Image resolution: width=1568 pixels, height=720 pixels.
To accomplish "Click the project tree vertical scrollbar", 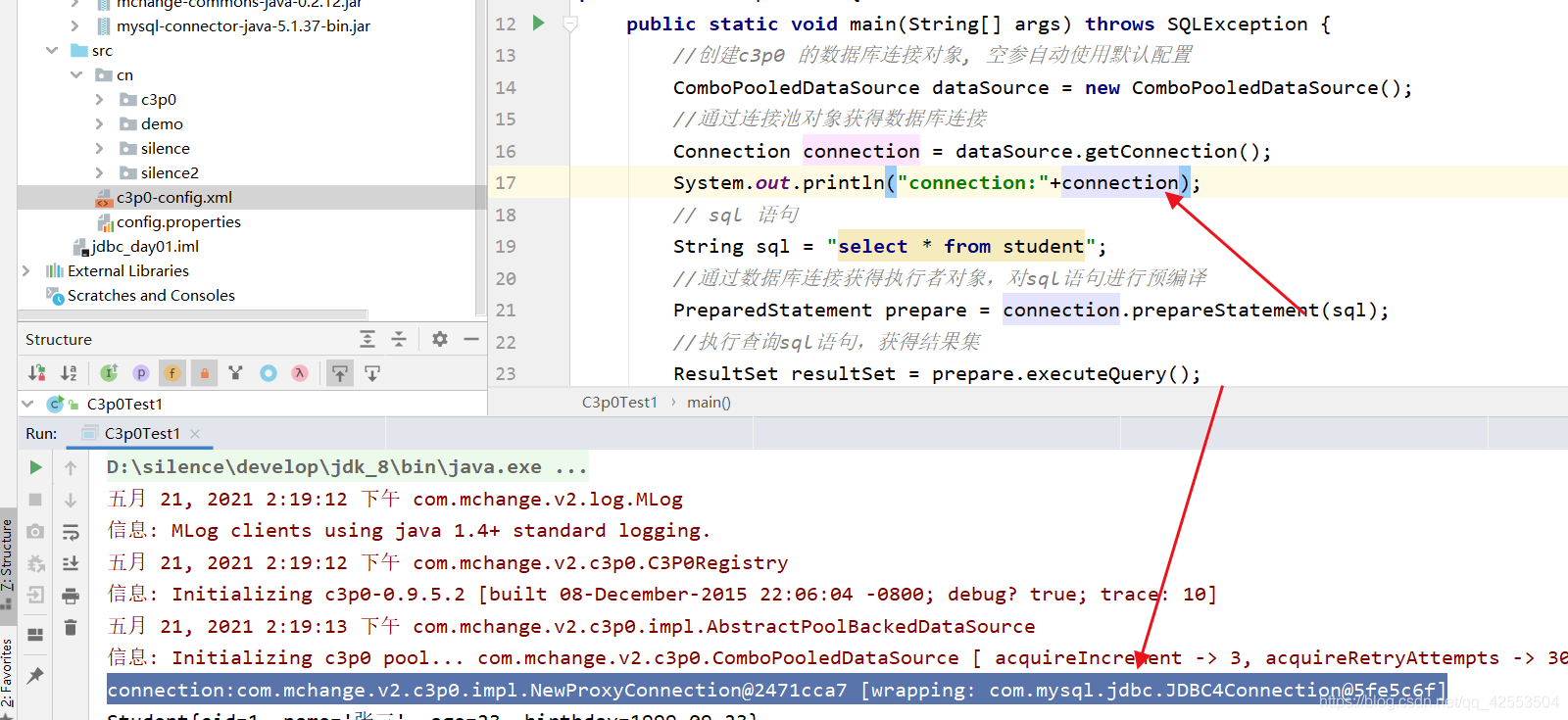I will [x=480, y=157].
